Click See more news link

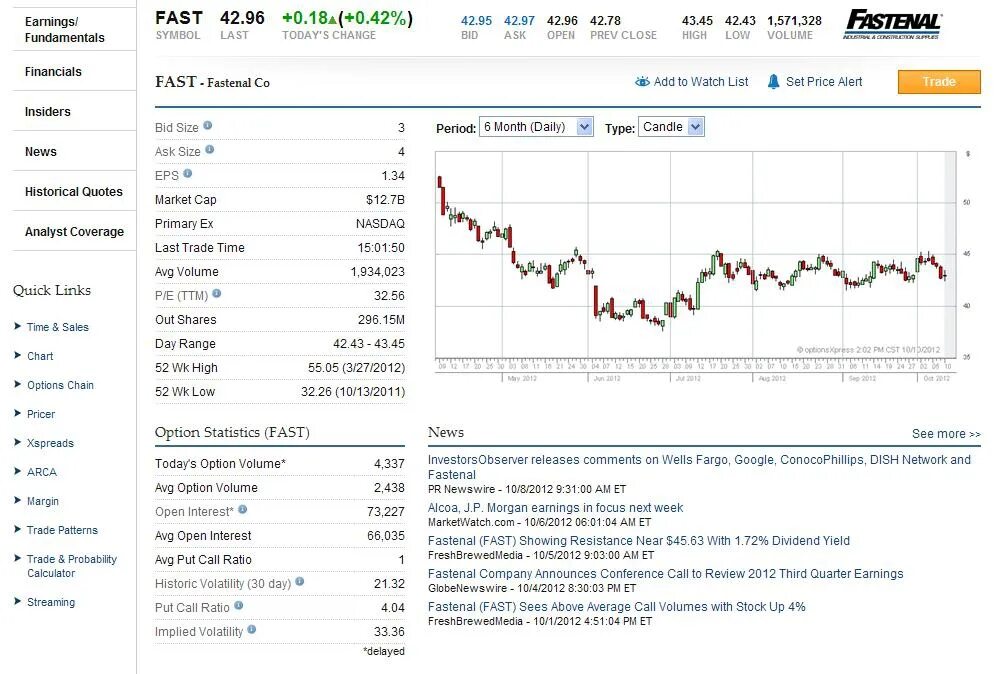click(x=945, y=434)
